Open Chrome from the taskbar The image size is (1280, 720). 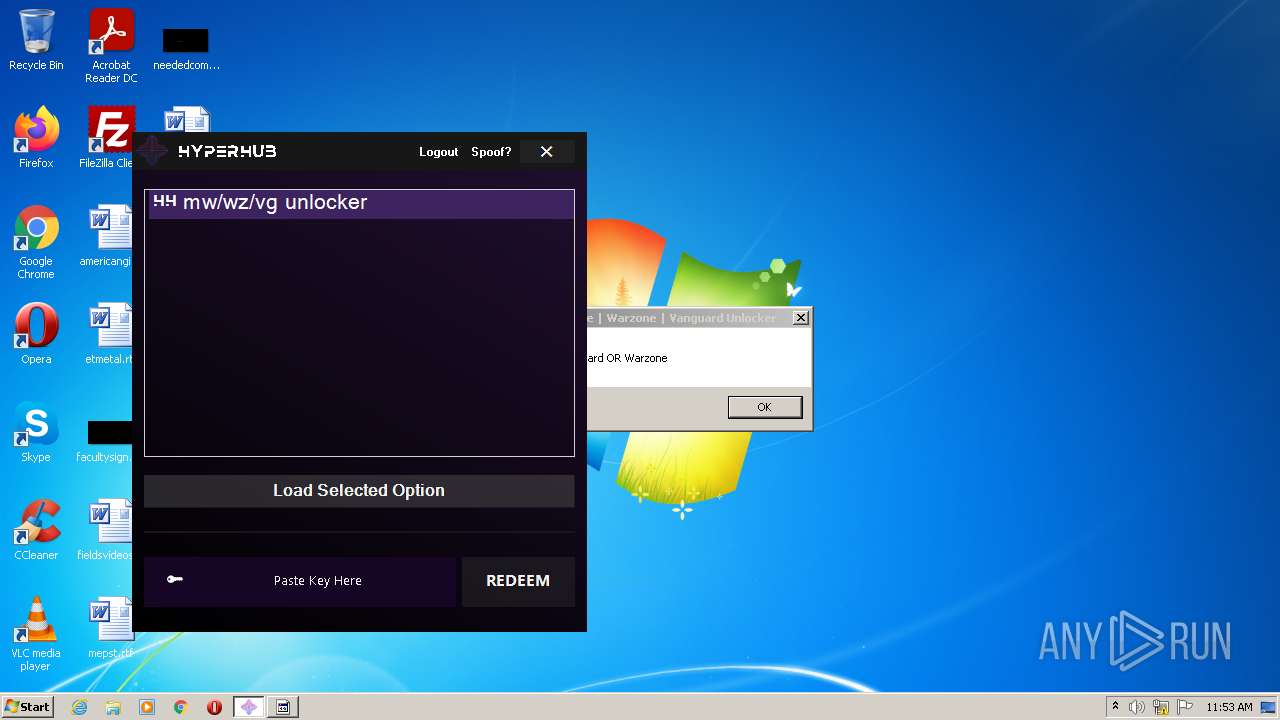click(181, 707)
